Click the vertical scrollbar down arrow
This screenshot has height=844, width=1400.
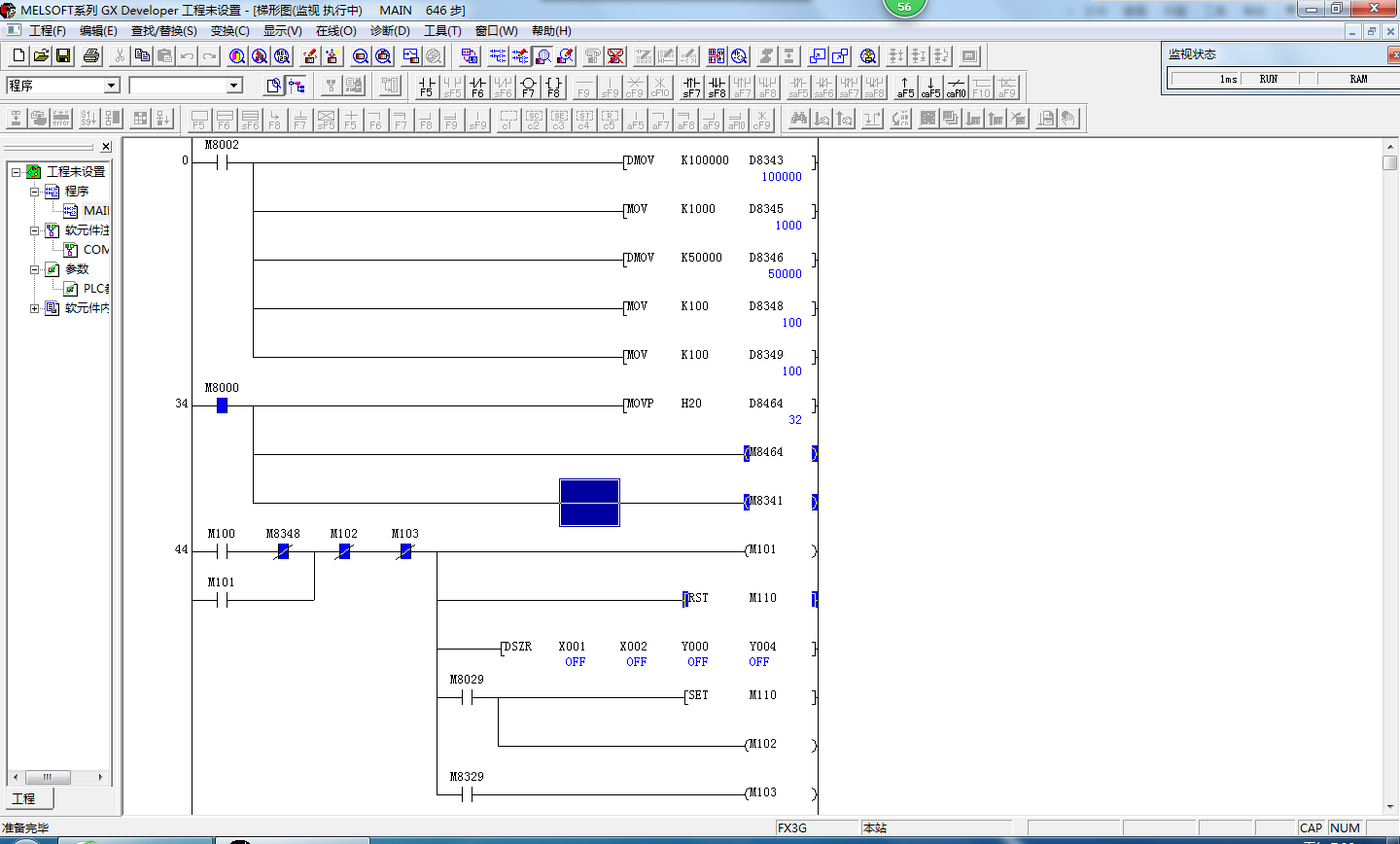click(1389, 807)
